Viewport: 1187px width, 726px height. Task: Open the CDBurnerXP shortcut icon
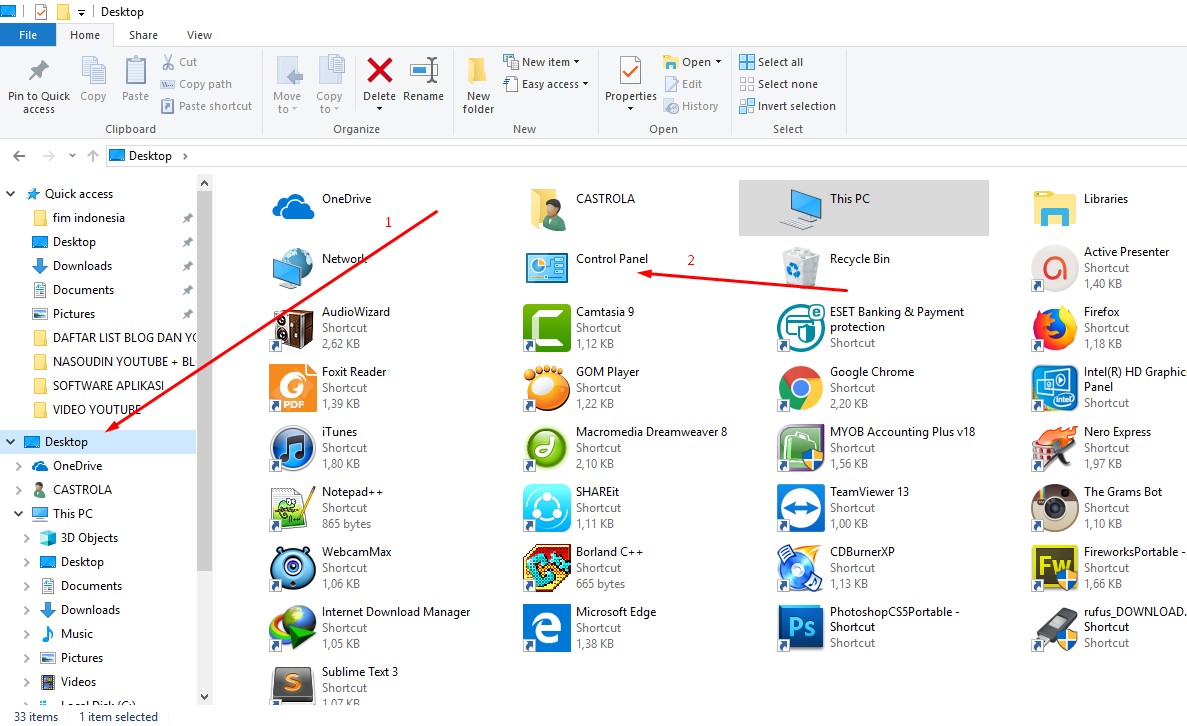[800, 568]
